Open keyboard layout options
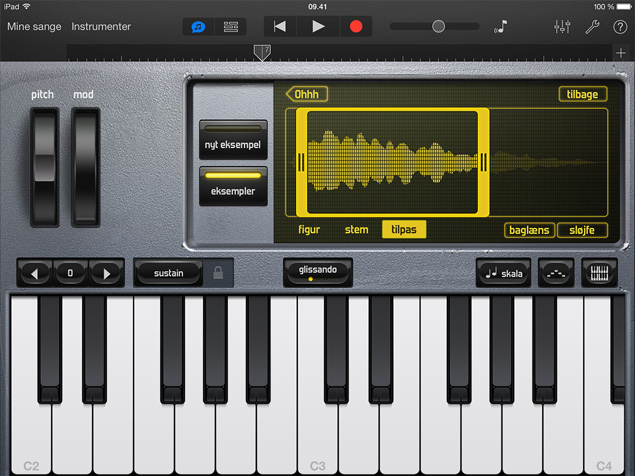The height and width of the screenshot is (476, 635). (x=599, y=273)
